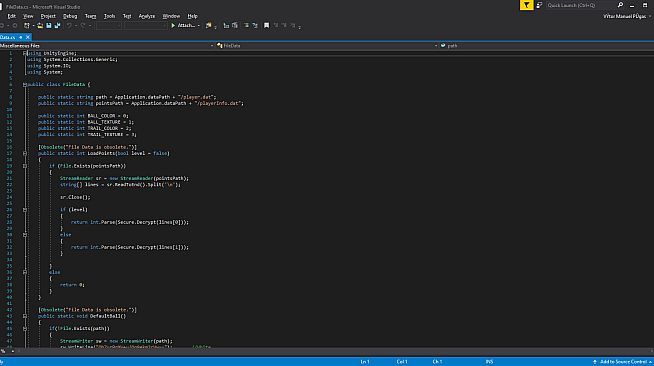Click line number 1 in the margin
Screen dimensions: 654x366
[10, 53]
